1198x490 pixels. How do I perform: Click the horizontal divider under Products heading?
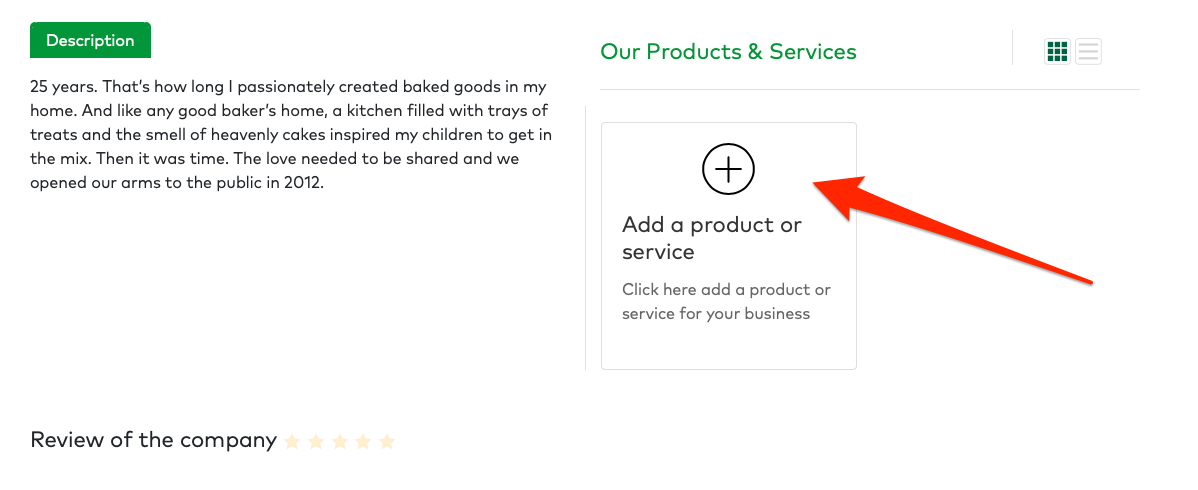pyautogui.click(x=870, y=90)
